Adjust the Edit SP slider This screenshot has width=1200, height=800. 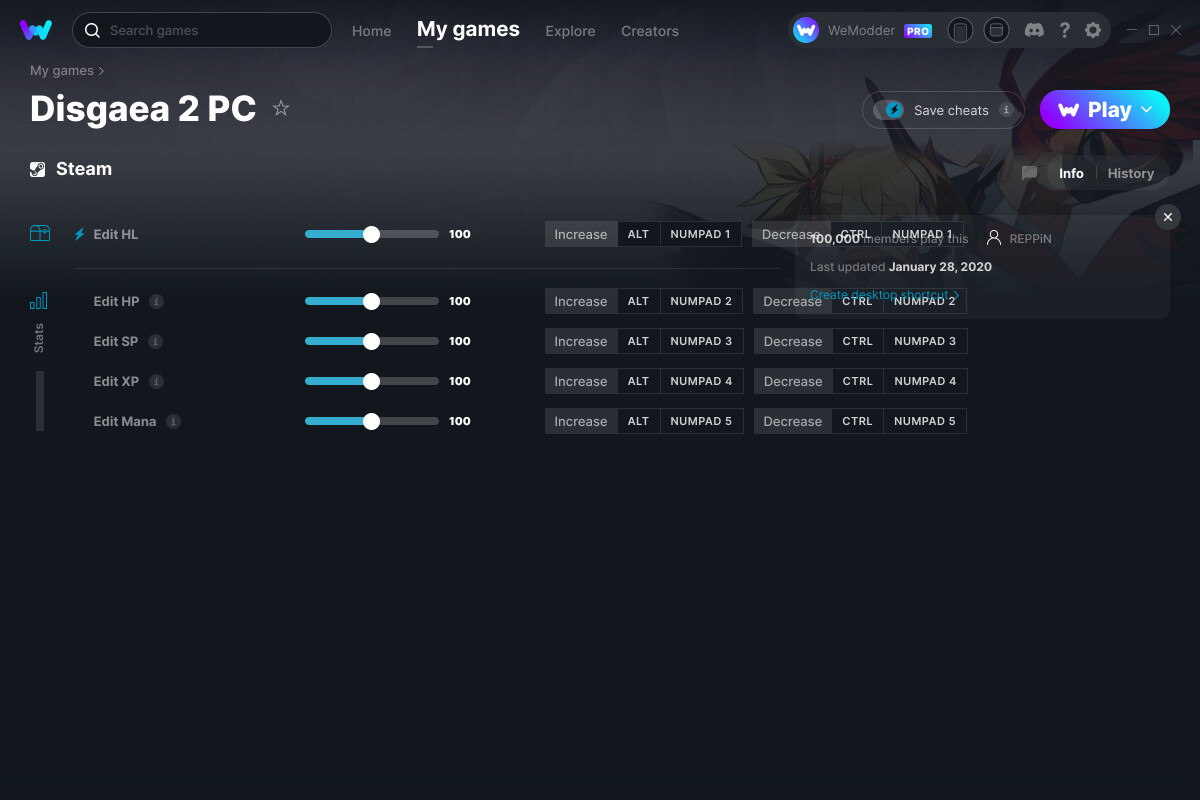tap(372, 341)
